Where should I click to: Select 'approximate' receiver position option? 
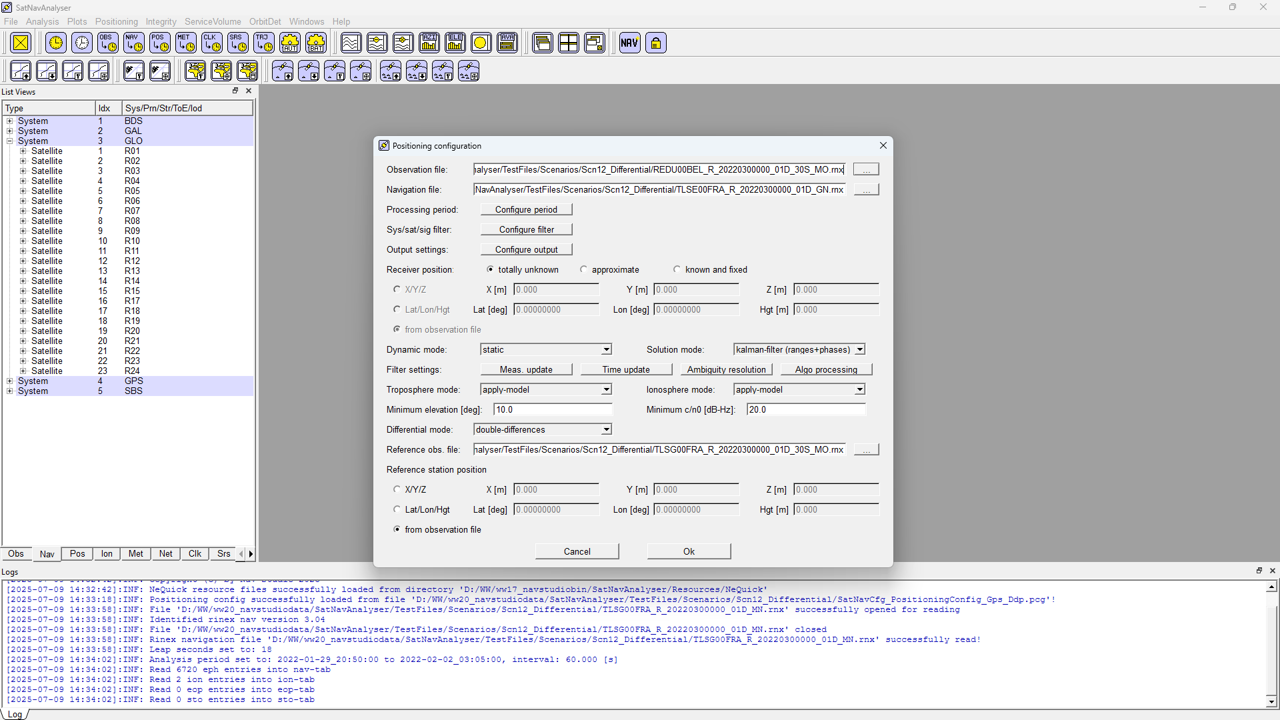[584, 270]
